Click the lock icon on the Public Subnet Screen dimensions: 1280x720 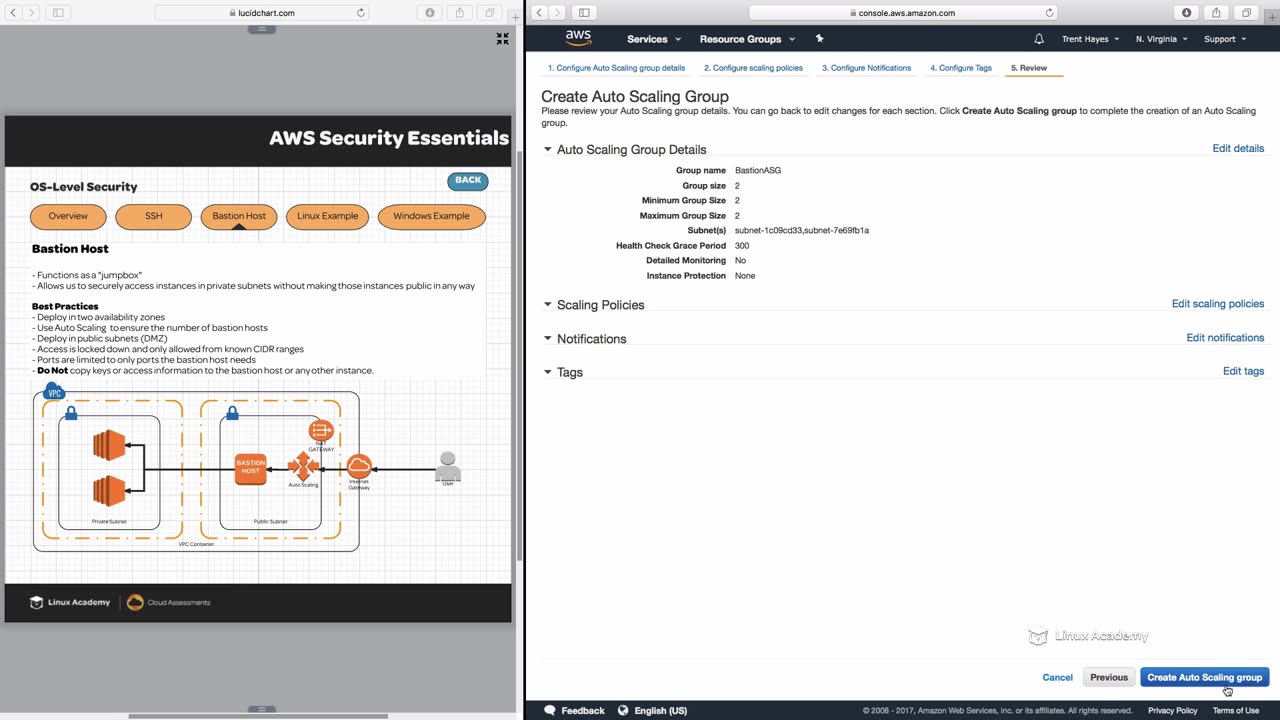click(x=232, y=412)
